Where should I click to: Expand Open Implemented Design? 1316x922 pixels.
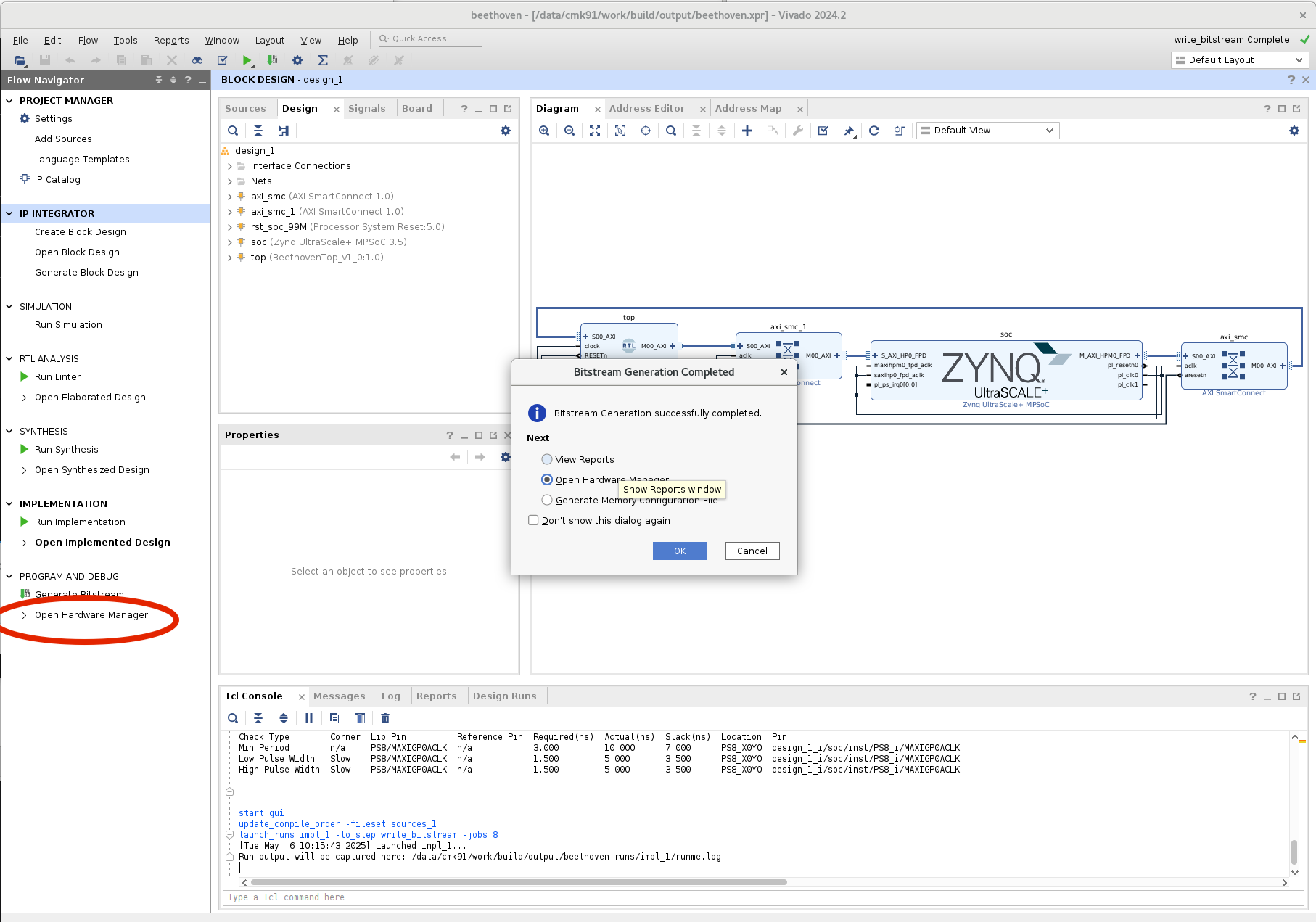pos(25,543)
